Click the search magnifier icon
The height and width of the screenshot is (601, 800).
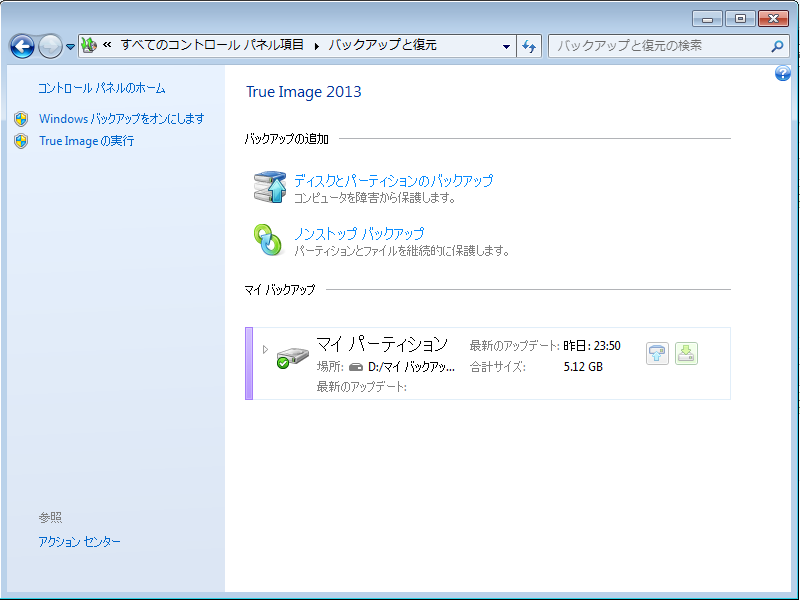777,46
